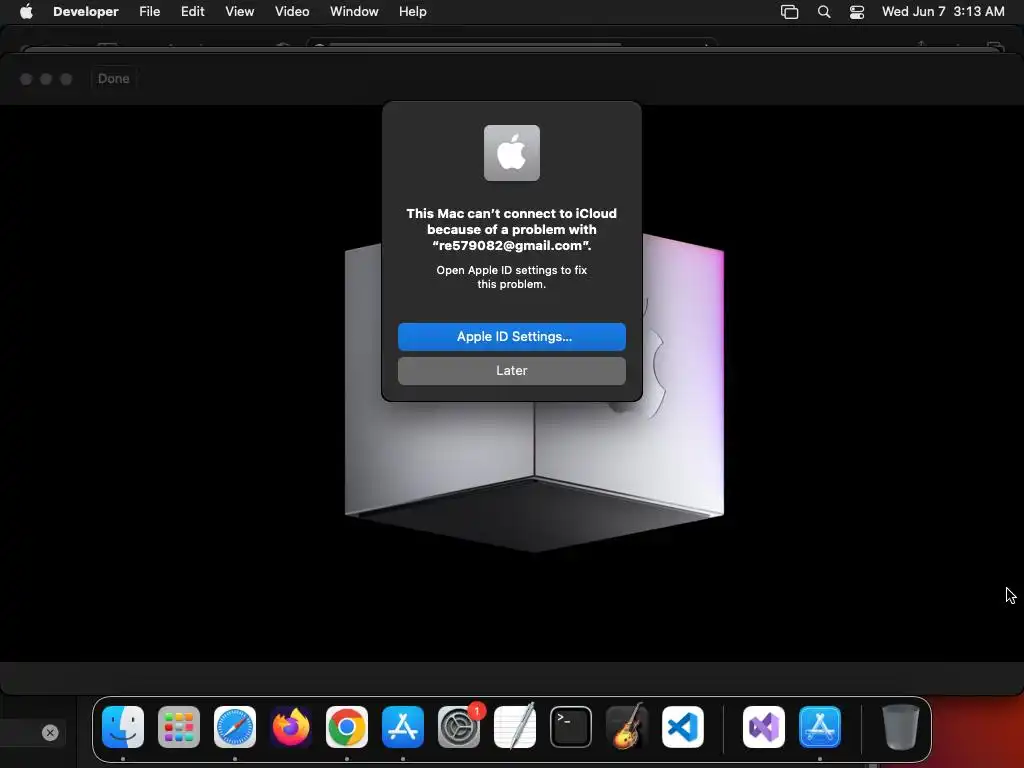
Task: Dismiss the iCloud dialog with Later
Action: 511,370
